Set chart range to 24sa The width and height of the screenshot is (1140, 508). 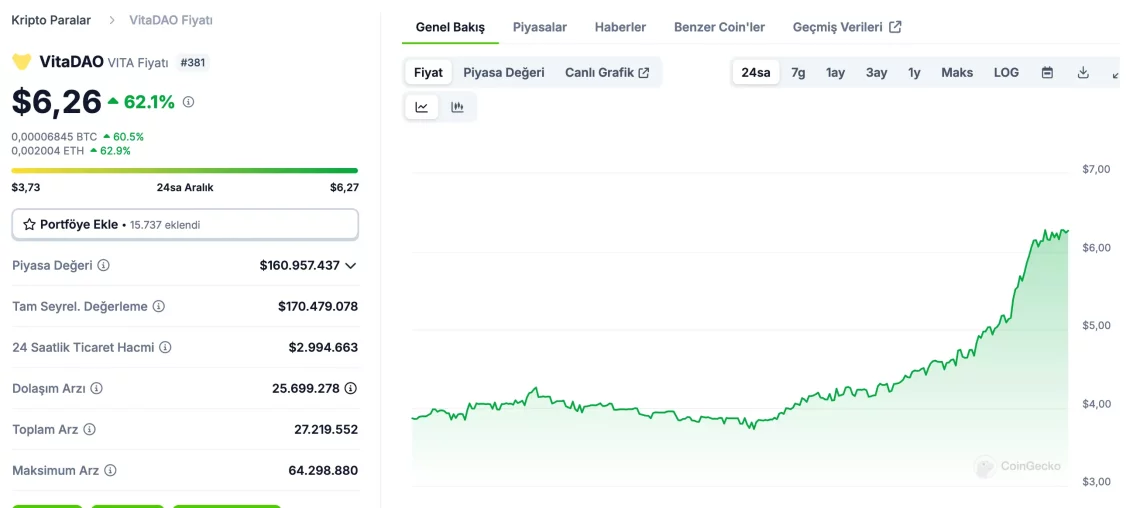(756, 72)
